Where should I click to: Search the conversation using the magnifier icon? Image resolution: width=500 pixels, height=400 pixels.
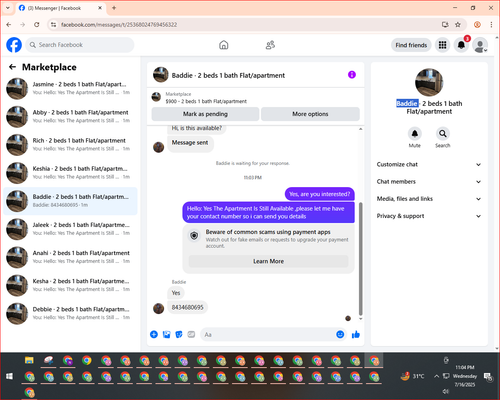(x=443, y=134)
